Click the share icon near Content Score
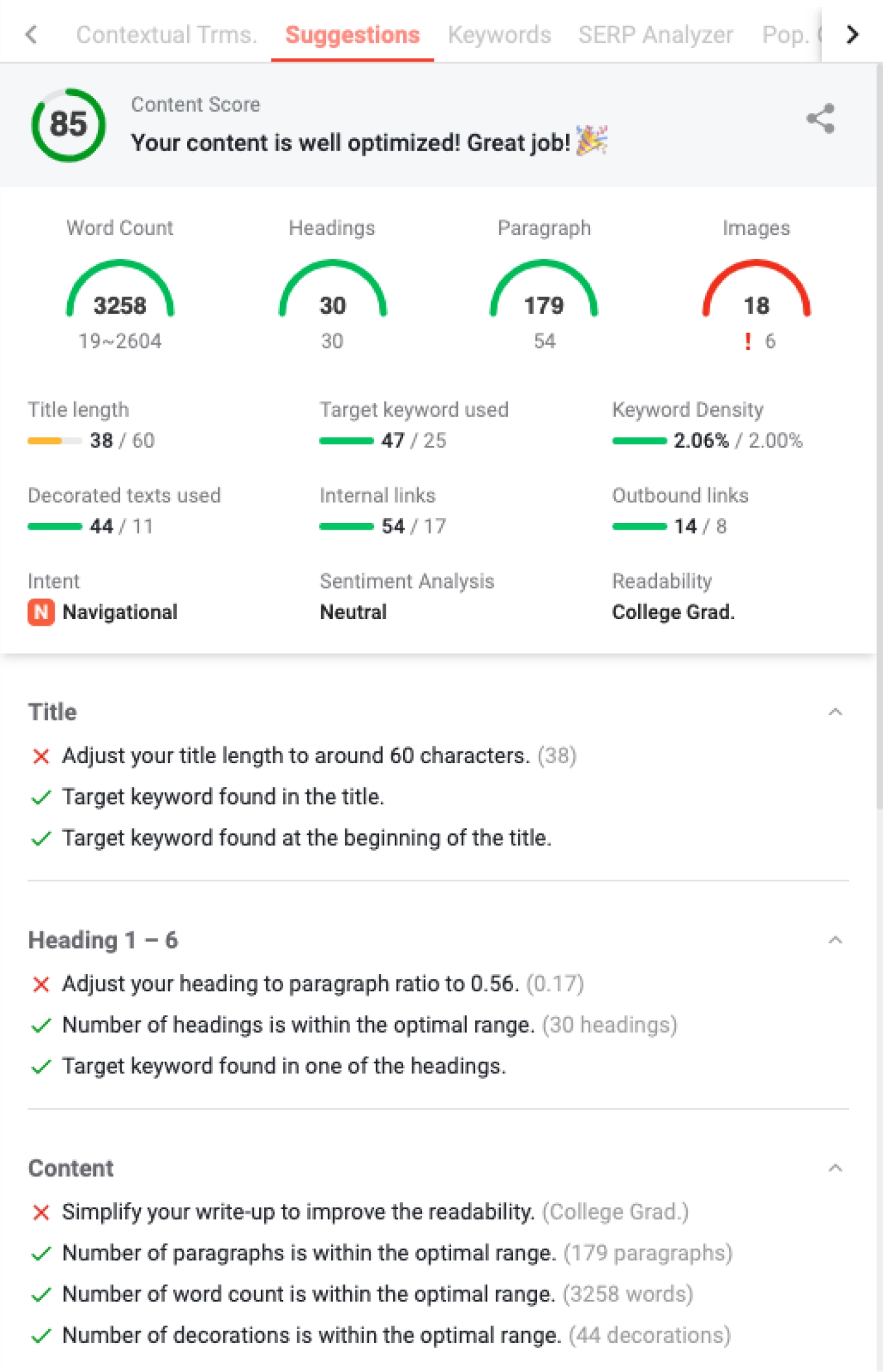The image size is (883, 1372). pos(821,119)
